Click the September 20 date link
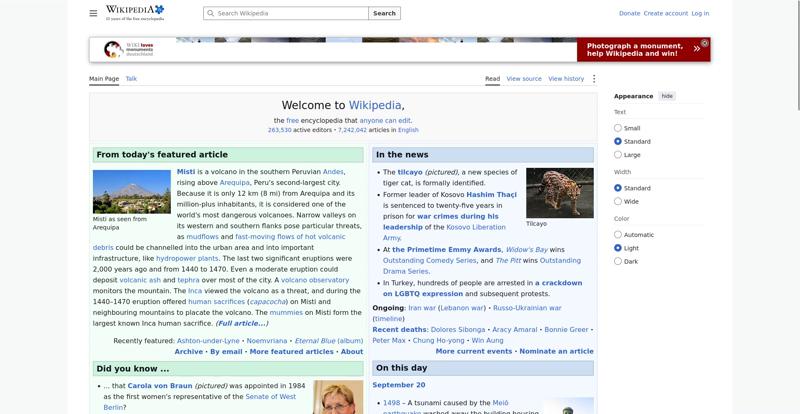 click(x=398, y=385)
